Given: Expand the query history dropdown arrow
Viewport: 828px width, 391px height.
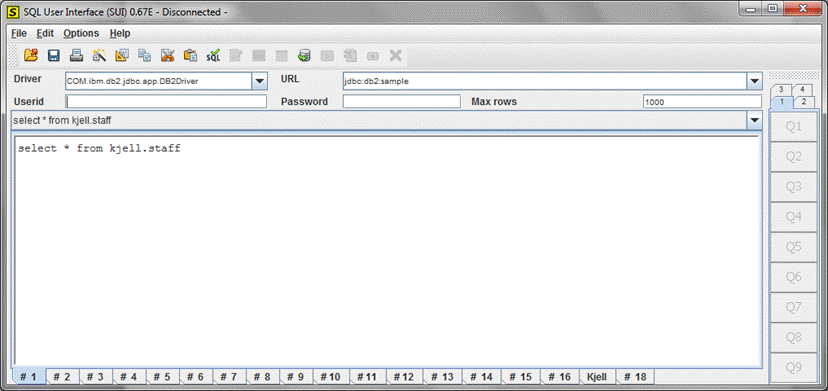Looking at the screenshot, I should [755, 120].
